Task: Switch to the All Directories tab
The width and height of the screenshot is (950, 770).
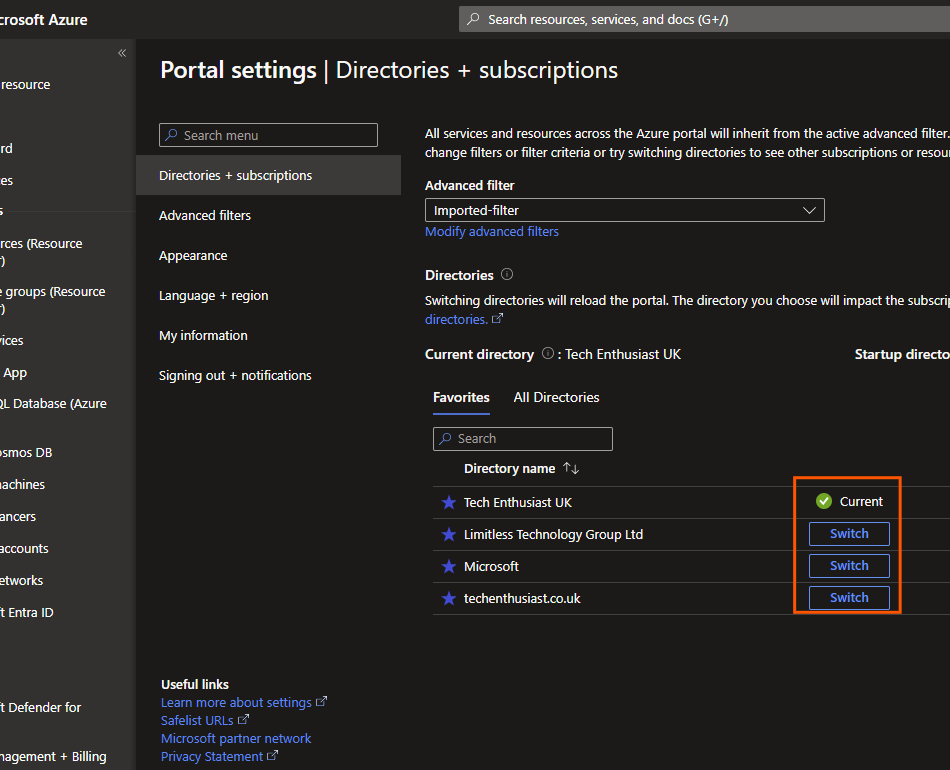Action: [x=556, y=397]
